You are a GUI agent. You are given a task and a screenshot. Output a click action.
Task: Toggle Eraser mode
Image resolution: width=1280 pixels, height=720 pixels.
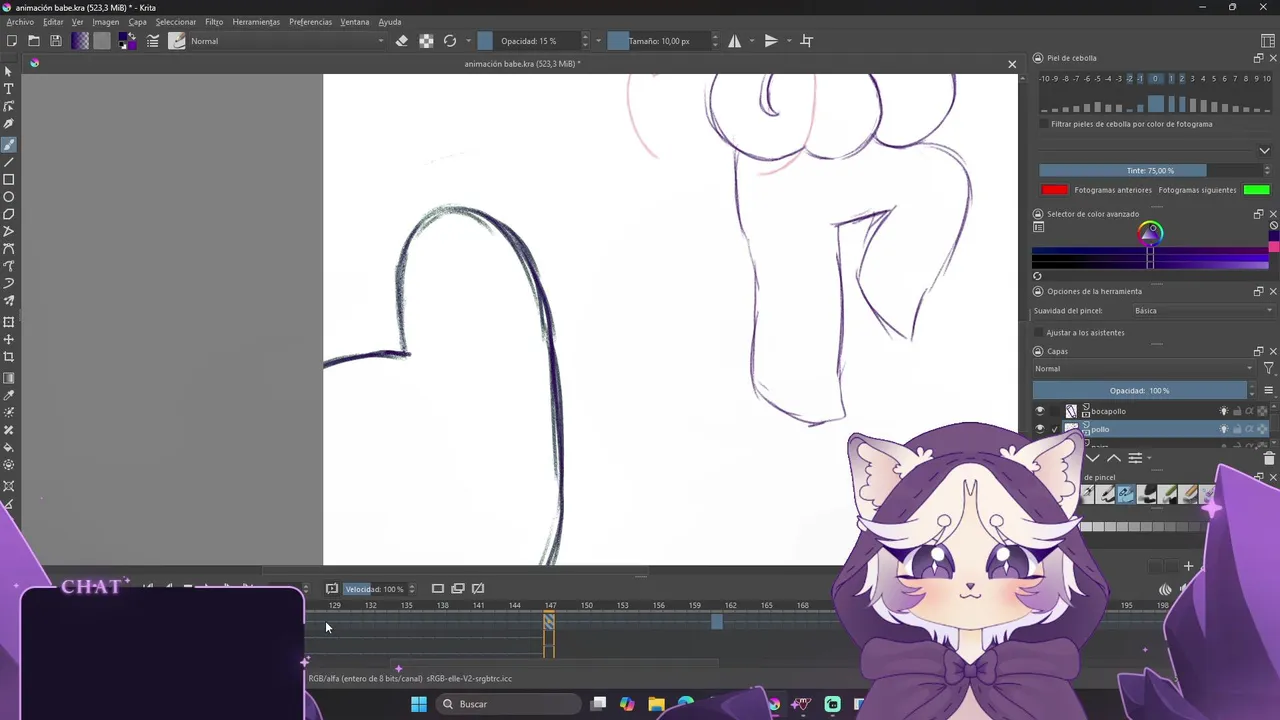point(402,41)
